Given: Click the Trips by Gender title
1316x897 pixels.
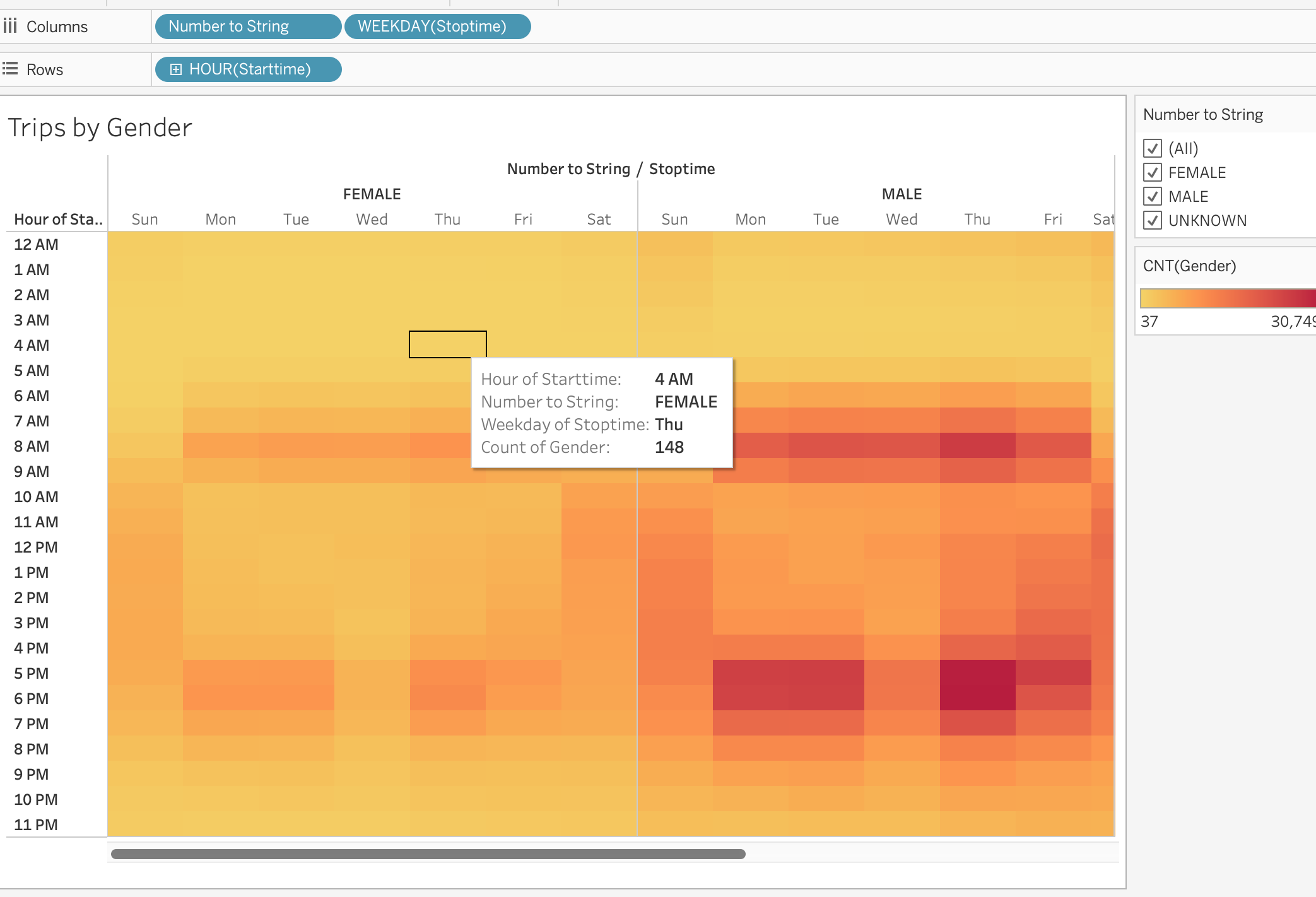Looking at the screenshot, I should [x=100, y=128].
